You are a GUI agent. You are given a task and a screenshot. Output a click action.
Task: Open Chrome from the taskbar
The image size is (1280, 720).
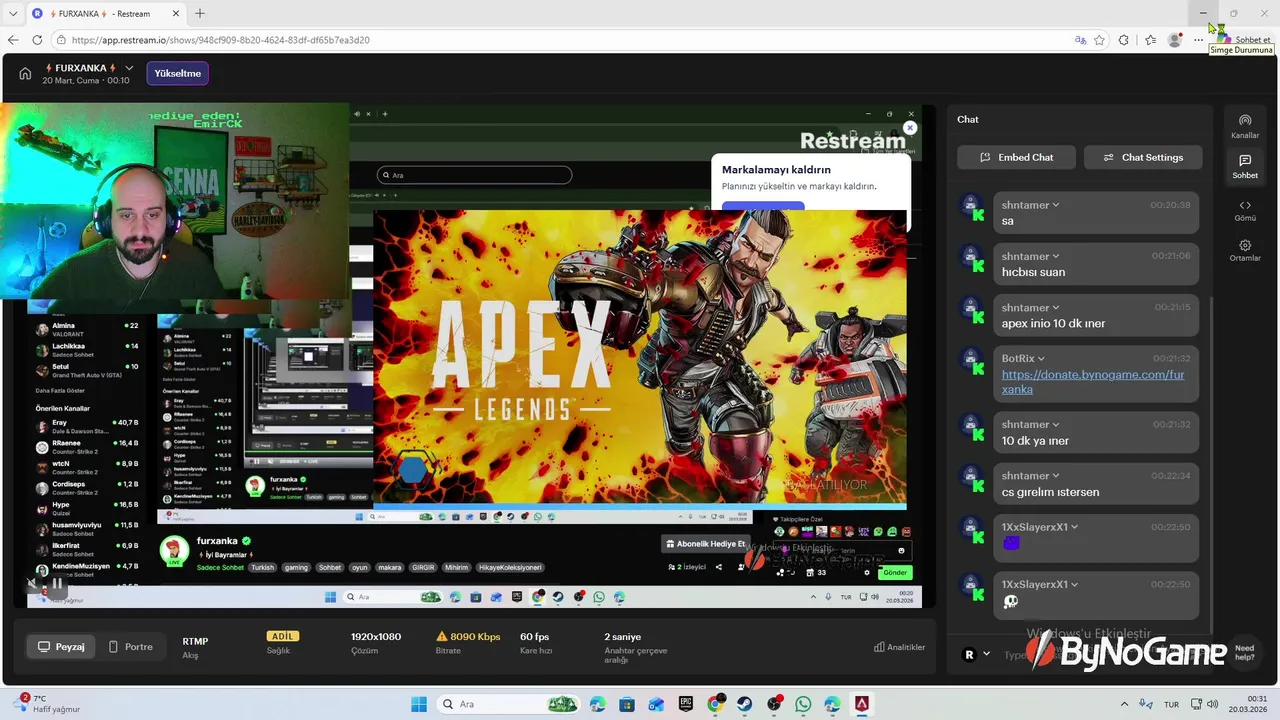pos(715,704)
